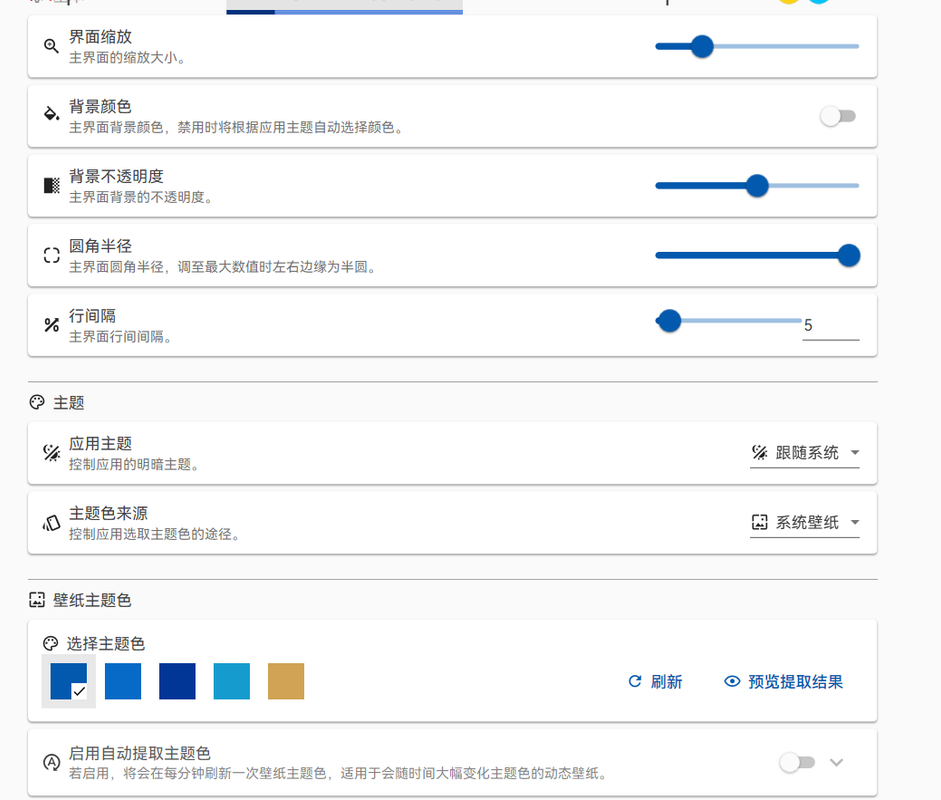This screenshot has height=800, width=941.
Task: Click the 行间隔 slider handle
Action: click(669, 320)
